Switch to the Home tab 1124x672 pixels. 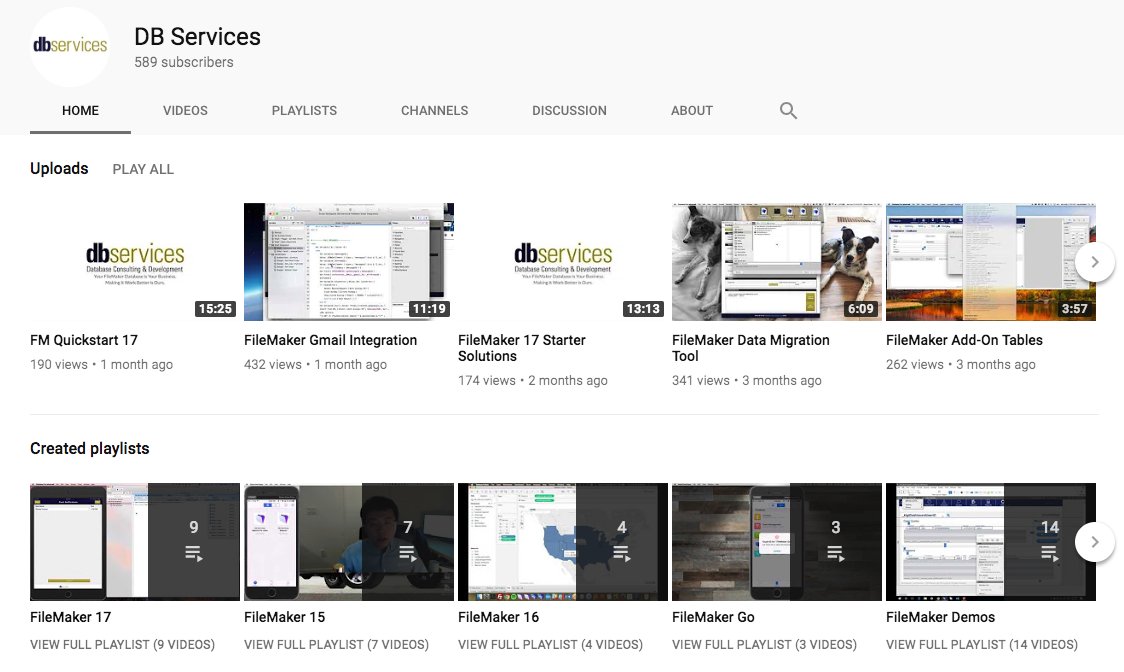coord(80,110)
